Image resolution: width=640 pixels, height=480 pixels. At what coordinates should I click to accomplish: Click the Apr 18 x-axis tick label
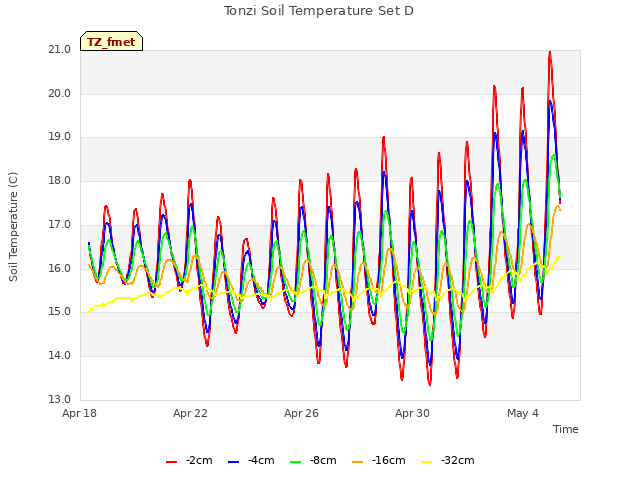click(x=79, y=413)
